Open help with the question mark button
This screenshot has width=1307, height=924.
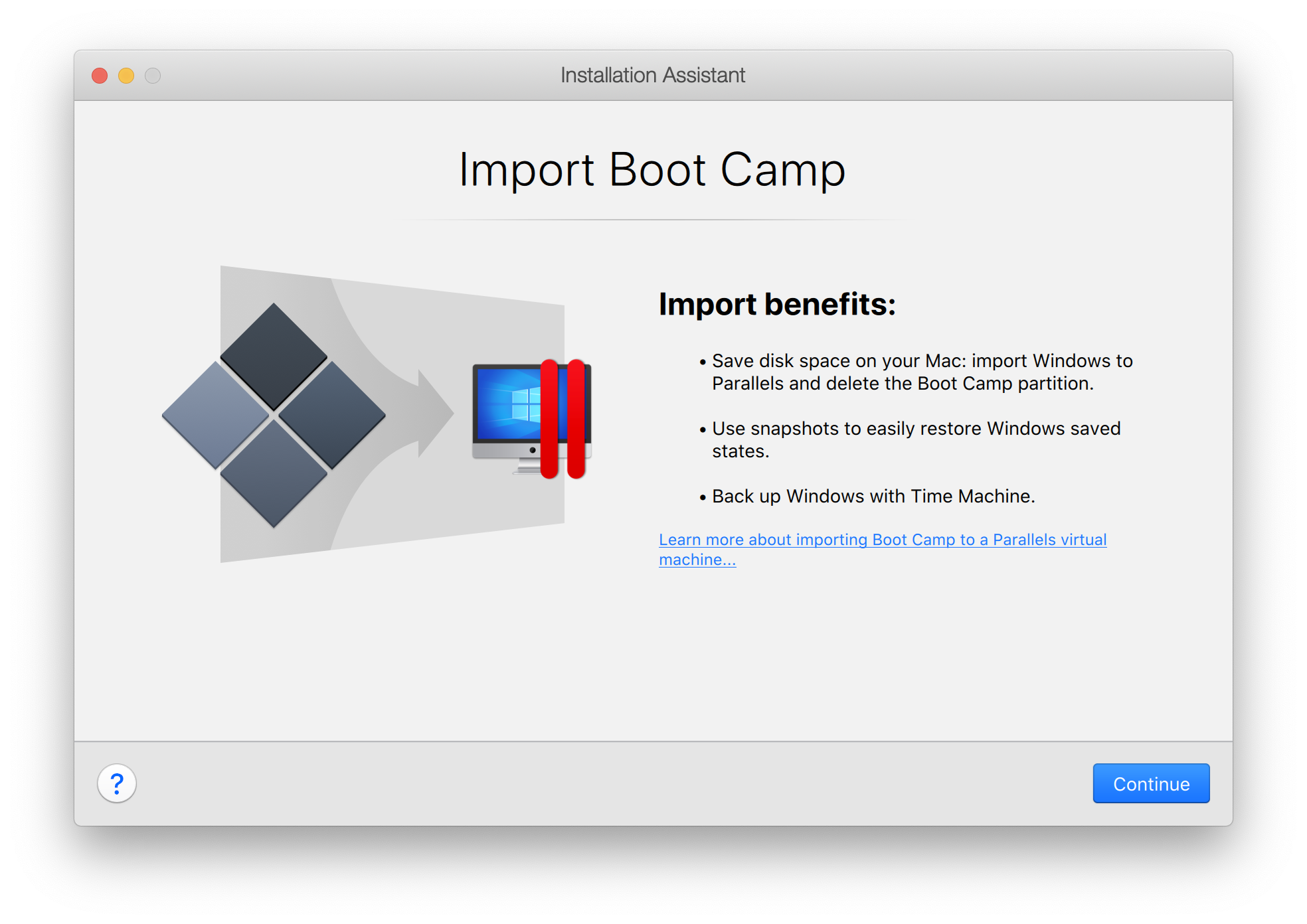tap(117, 783)
